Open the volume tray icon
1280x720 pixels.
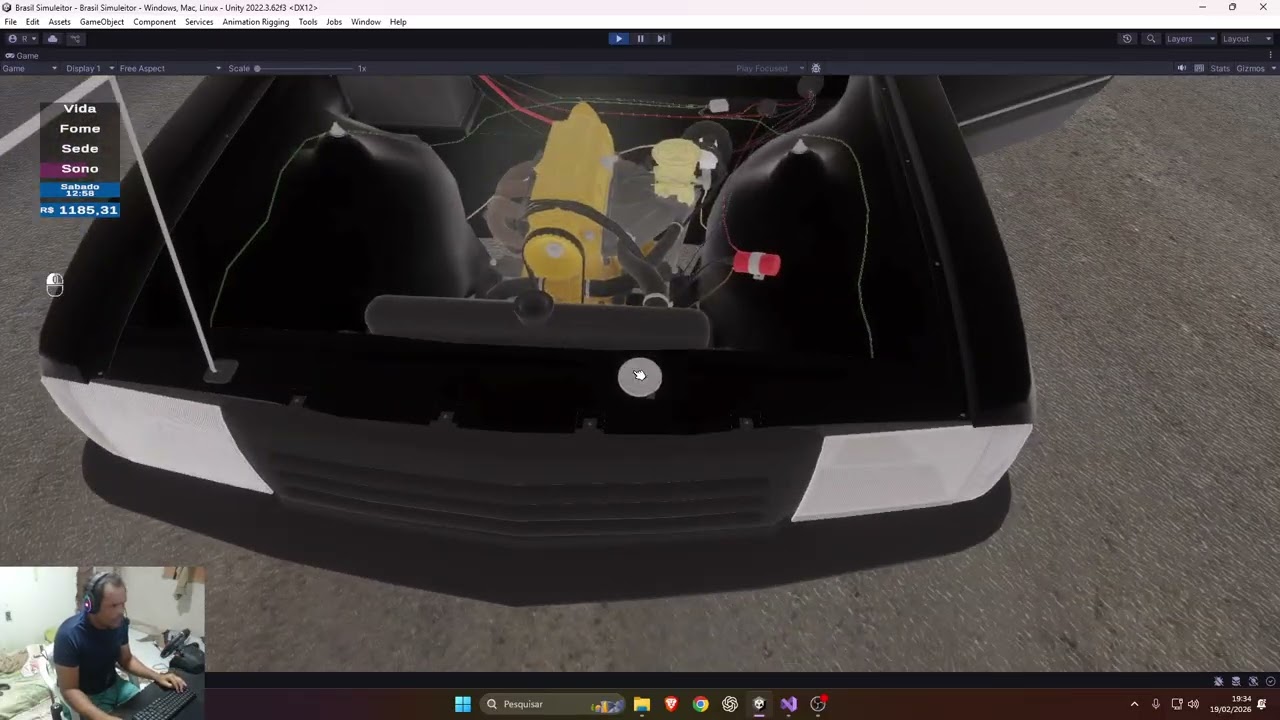pyautogui.click(x=1193, y=704)
